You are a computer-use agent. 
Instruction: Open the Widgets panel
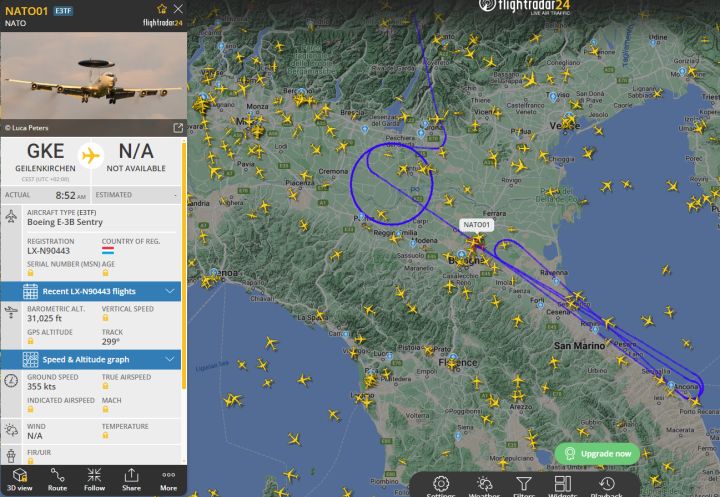pos(562,486)
